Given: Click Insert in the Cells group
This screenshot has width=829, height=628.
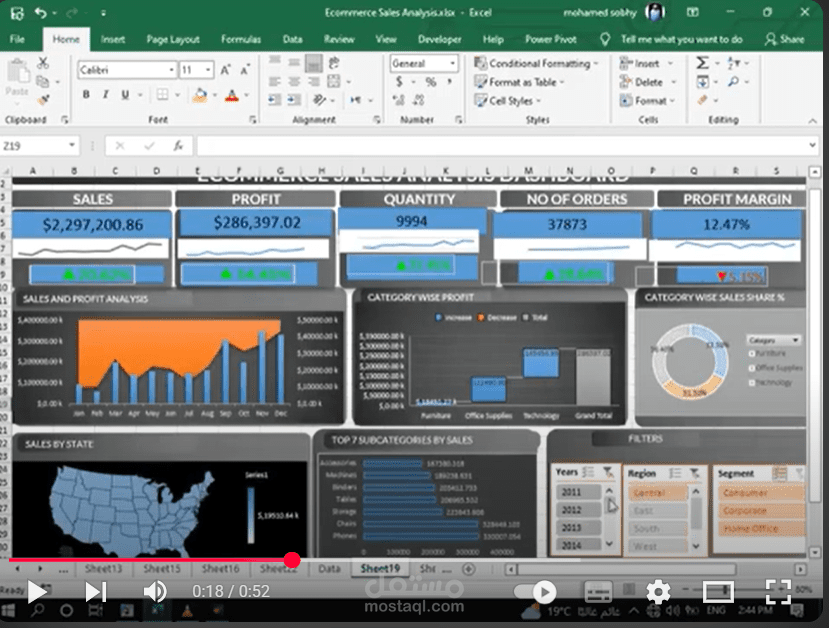Looking at the screenshot, I should coord(646,63).
